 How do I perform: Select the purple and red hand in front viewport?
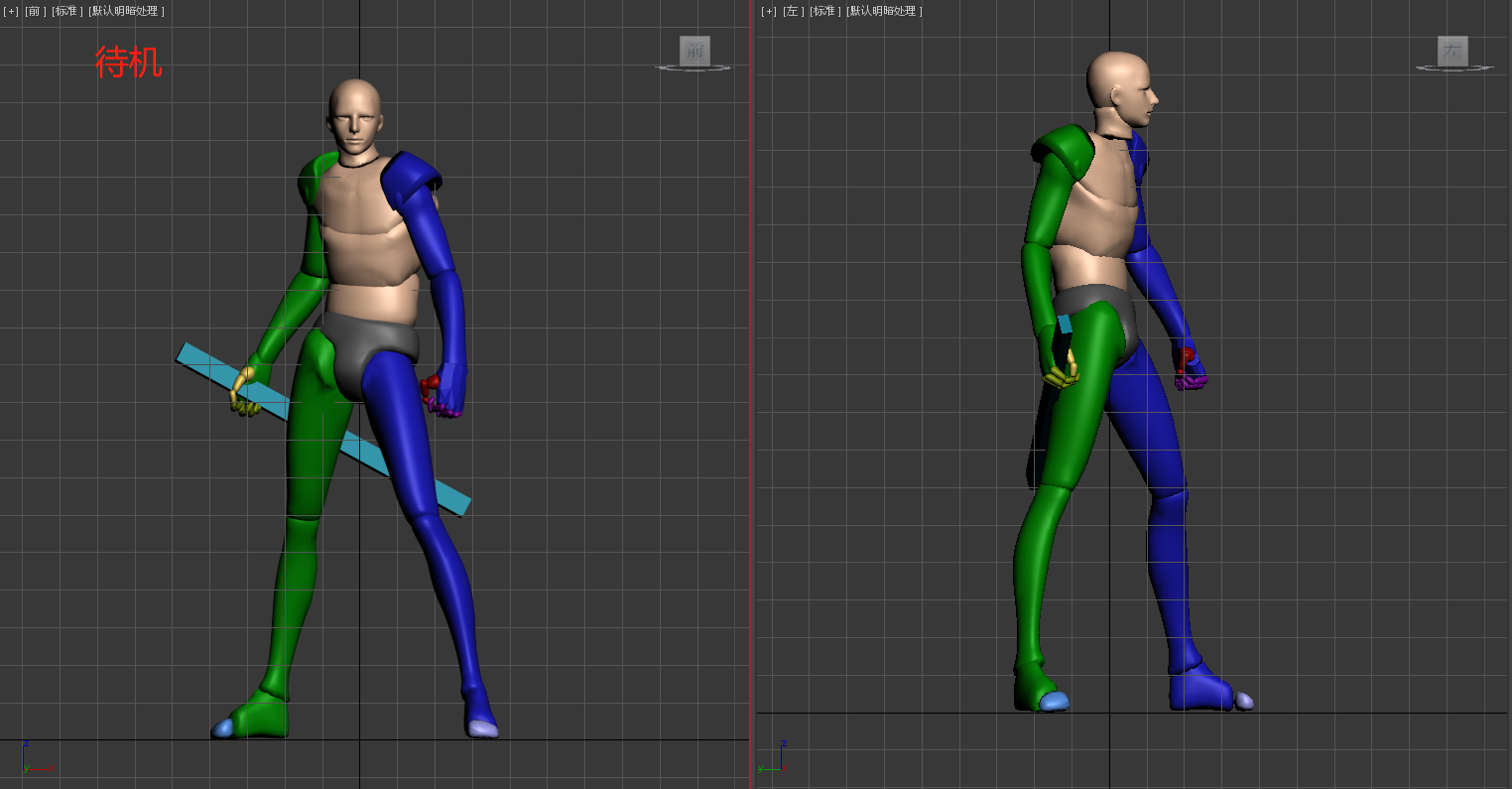click(441, 395)
